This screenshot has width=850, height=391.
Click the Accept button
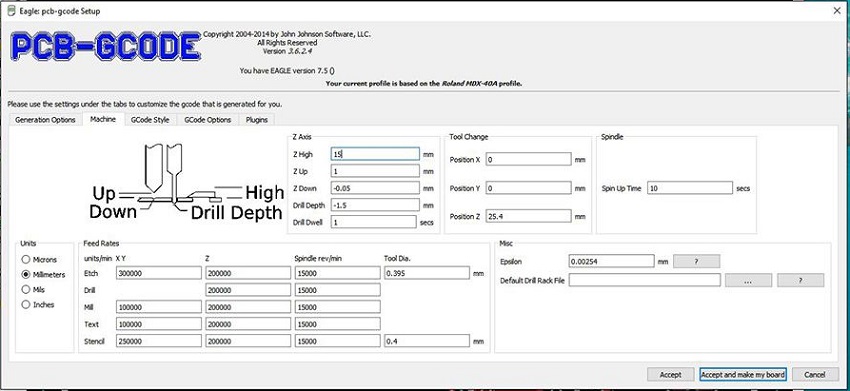point(671,375)
